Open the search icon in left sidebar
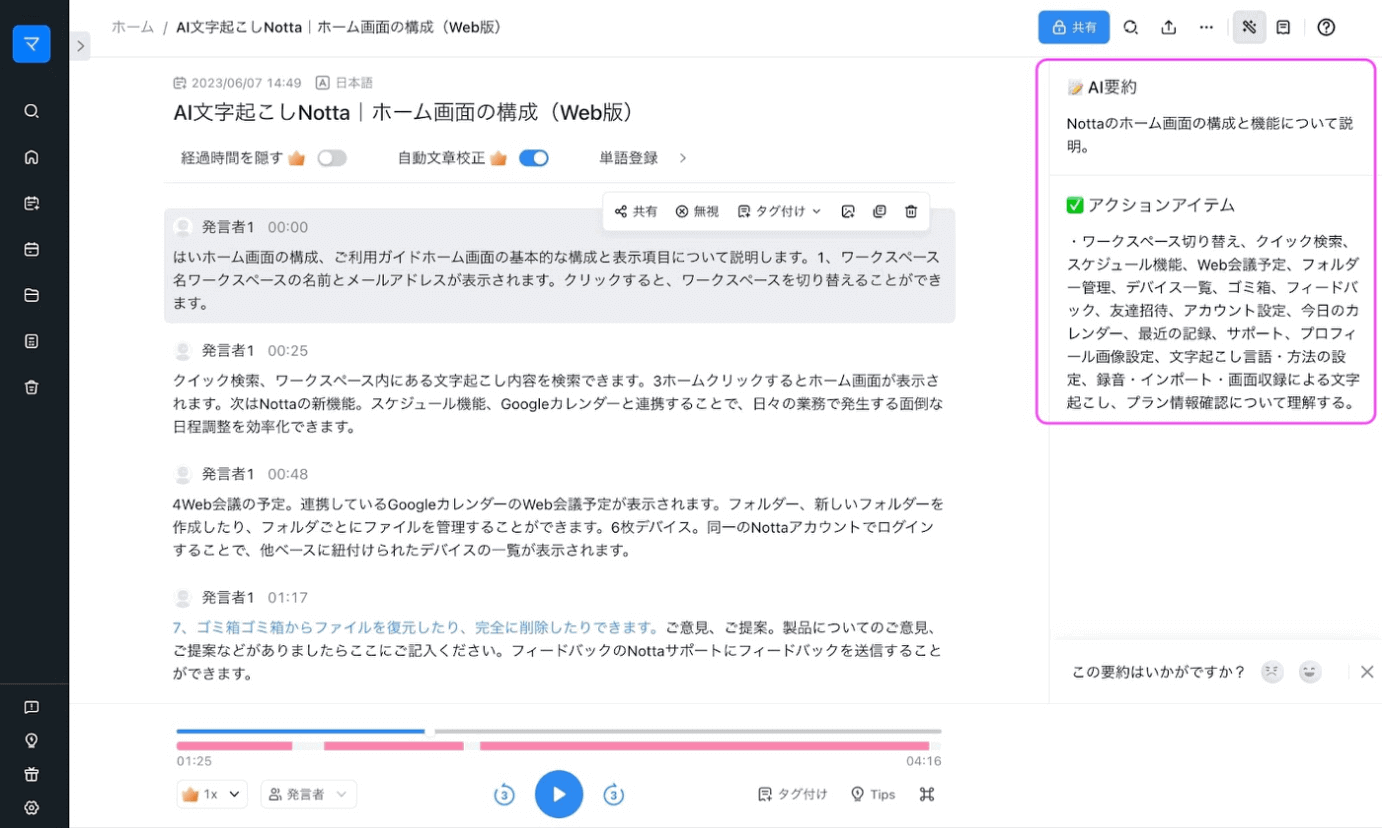 point(31,111)
